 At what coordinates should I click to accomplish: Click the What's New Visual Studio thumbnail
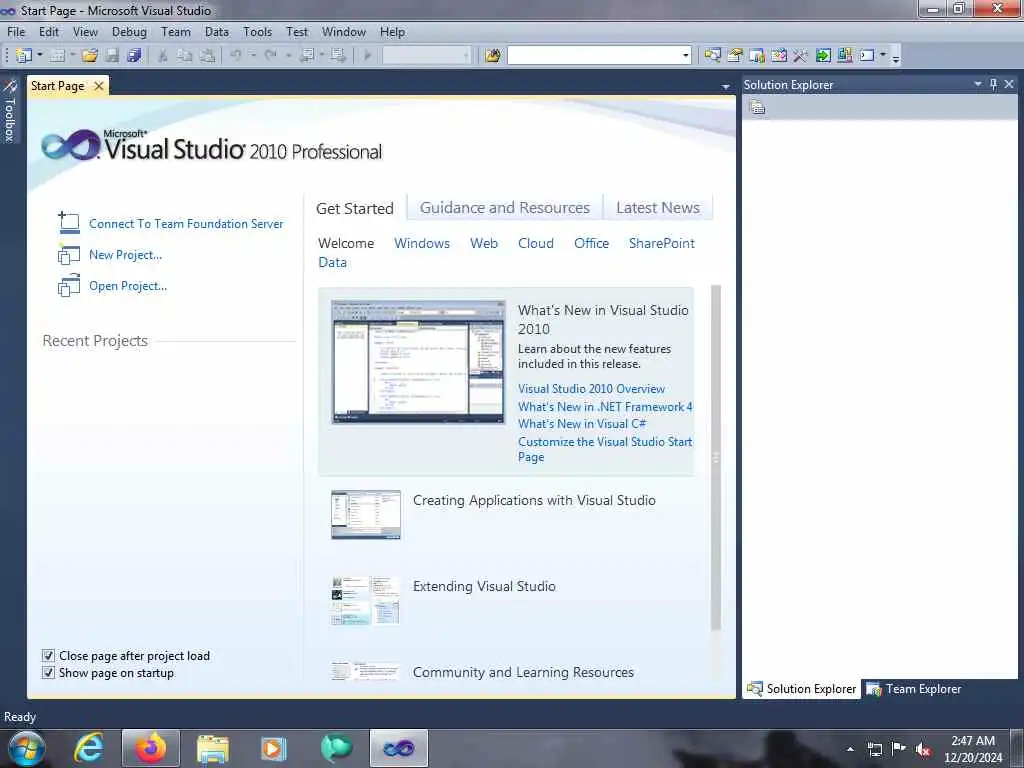click(418, 362)
